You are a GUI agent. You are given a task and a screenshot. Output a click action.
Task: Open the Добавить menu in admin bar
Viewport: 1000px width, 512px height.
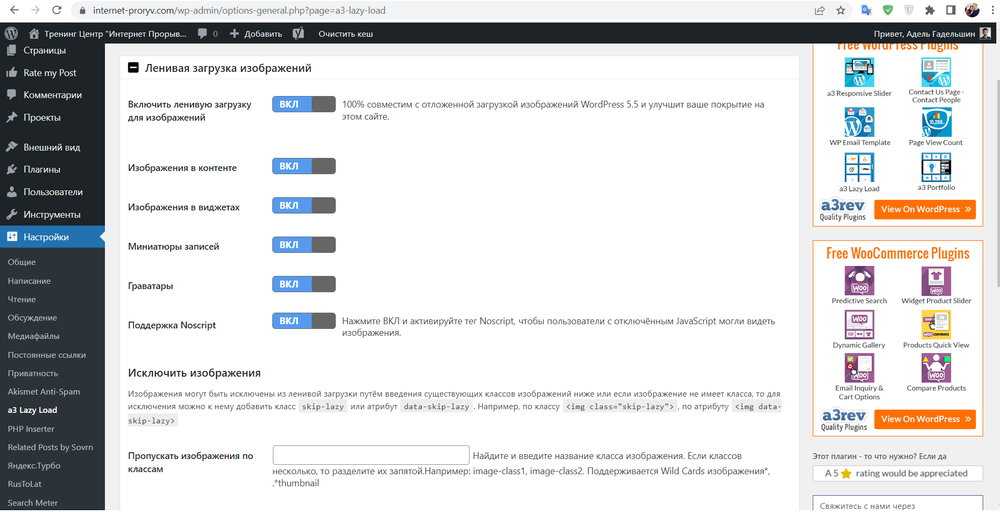[x=256, y=33]
